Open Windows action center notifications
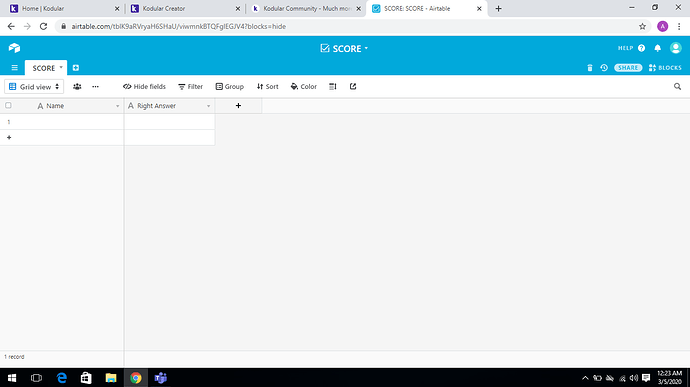690x387 pixels. click(x=646, y=378)
